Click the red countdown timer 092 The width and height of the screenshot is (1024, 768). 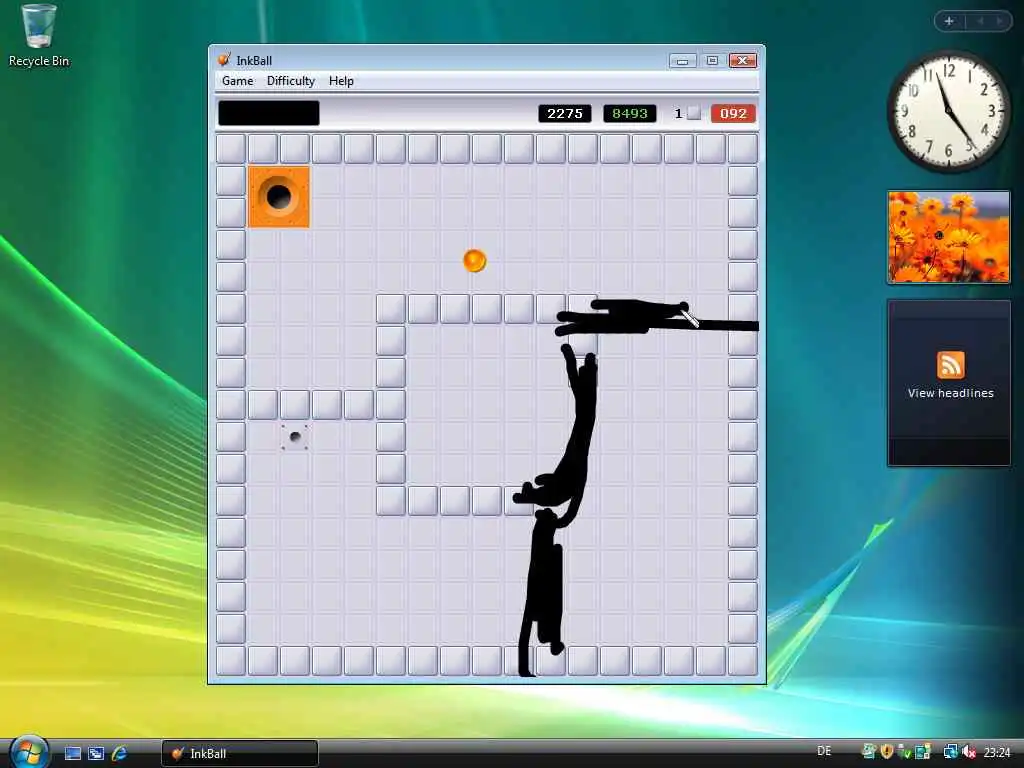coord(733,114)
